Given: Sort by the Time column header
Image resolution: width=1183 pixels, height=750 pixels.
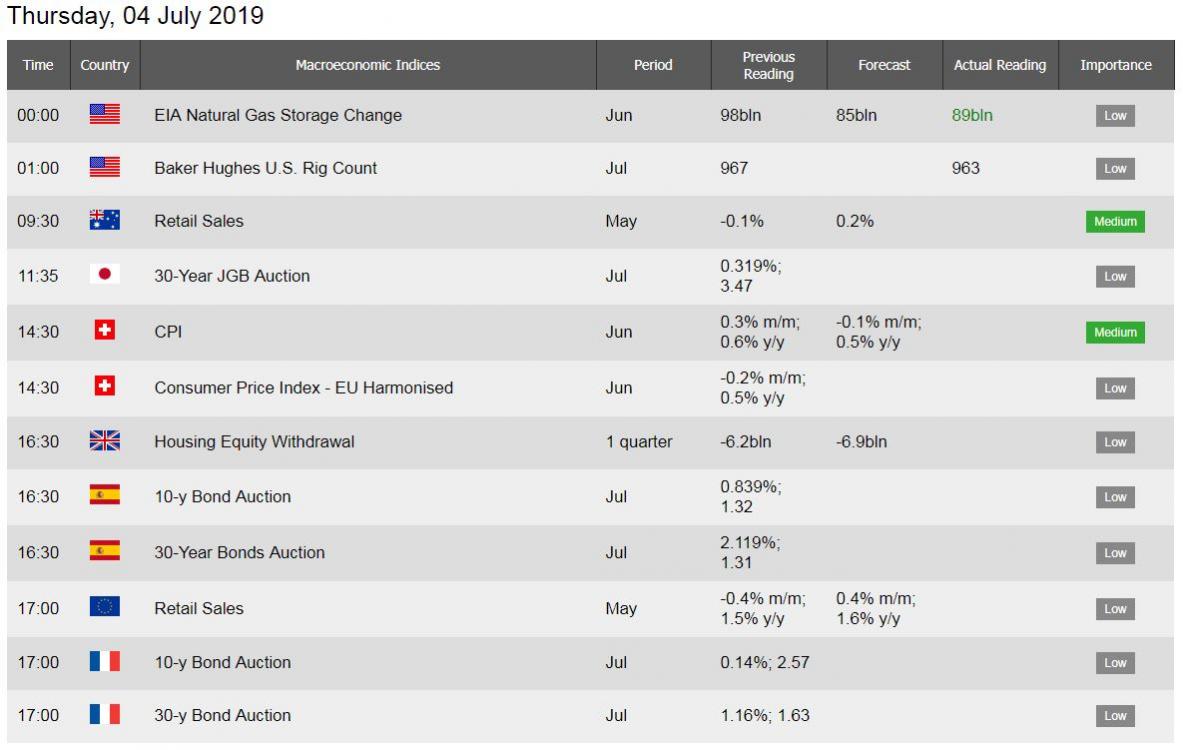Looking at the screenshot, I should tap(38, 65).
